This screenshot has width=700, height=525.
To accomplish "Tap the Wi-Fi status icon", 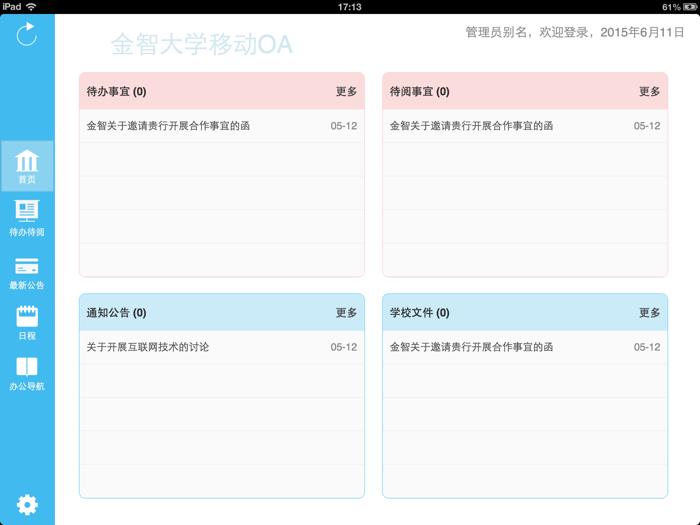I will (31, 7).
